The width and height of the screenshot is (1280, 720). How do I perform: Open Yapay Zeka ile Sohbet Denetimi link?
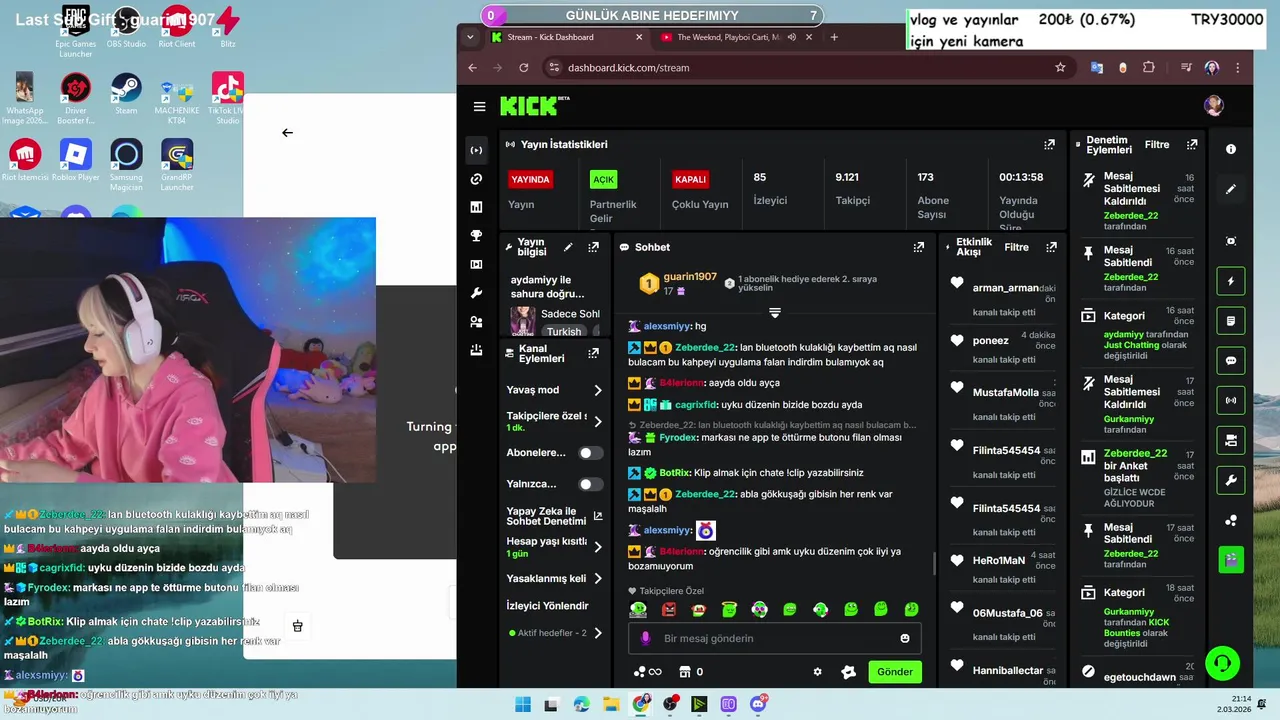pyautogui.click(x=555, y=516)
